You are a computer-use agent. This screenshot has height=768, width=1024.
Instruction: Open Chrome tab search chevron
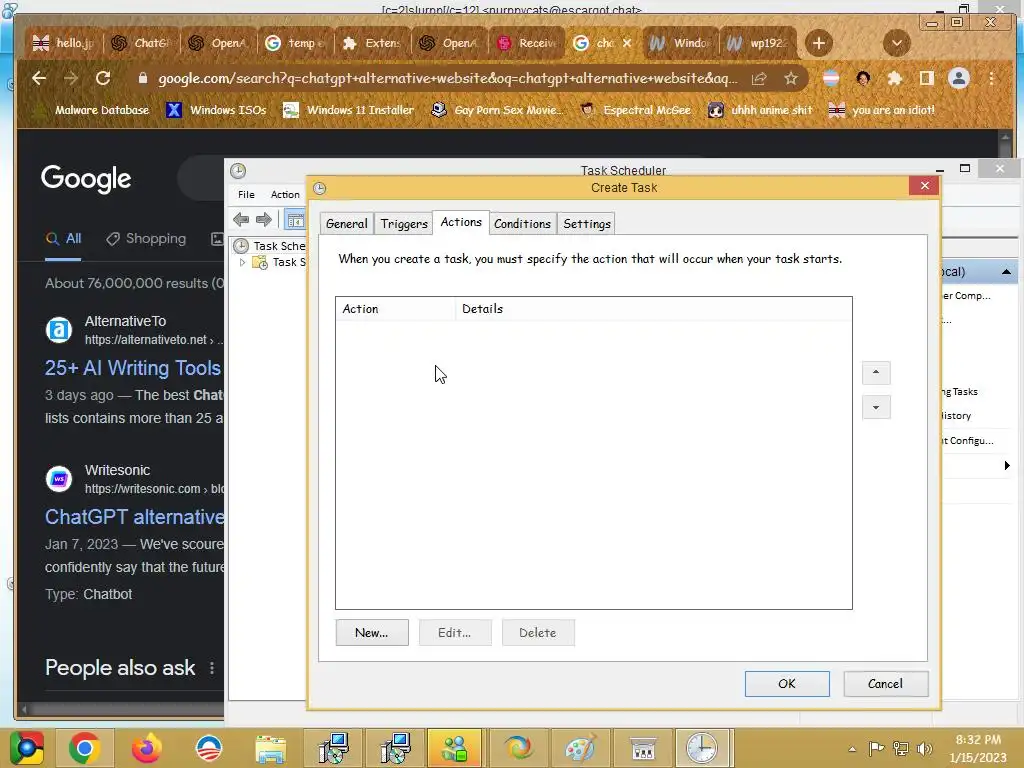click(897, 44)
